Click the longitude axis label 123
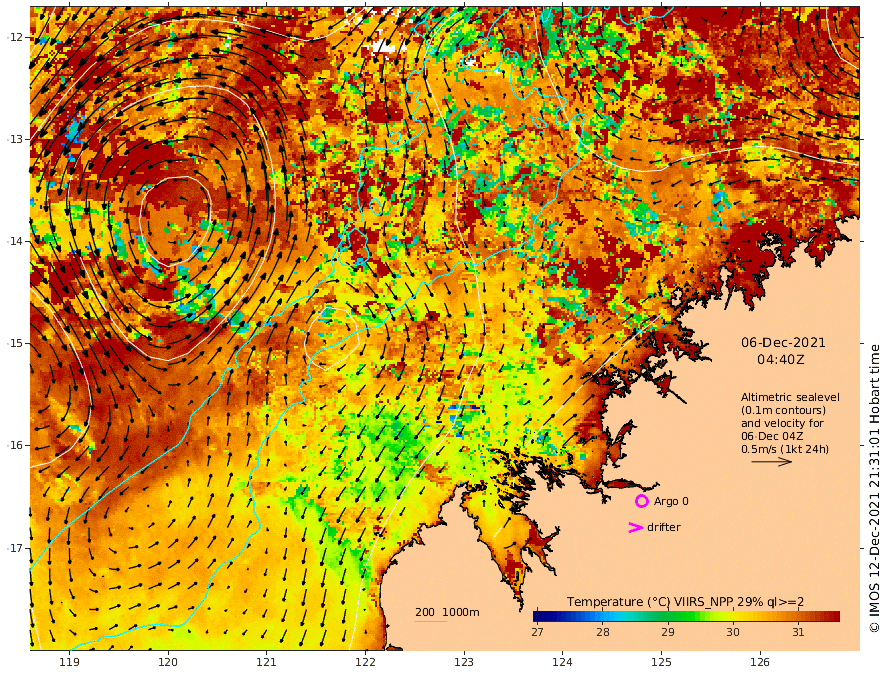Image resolution: width=880 pixels, height=680 pixels. pyautogui.click(x=464, y=663)
